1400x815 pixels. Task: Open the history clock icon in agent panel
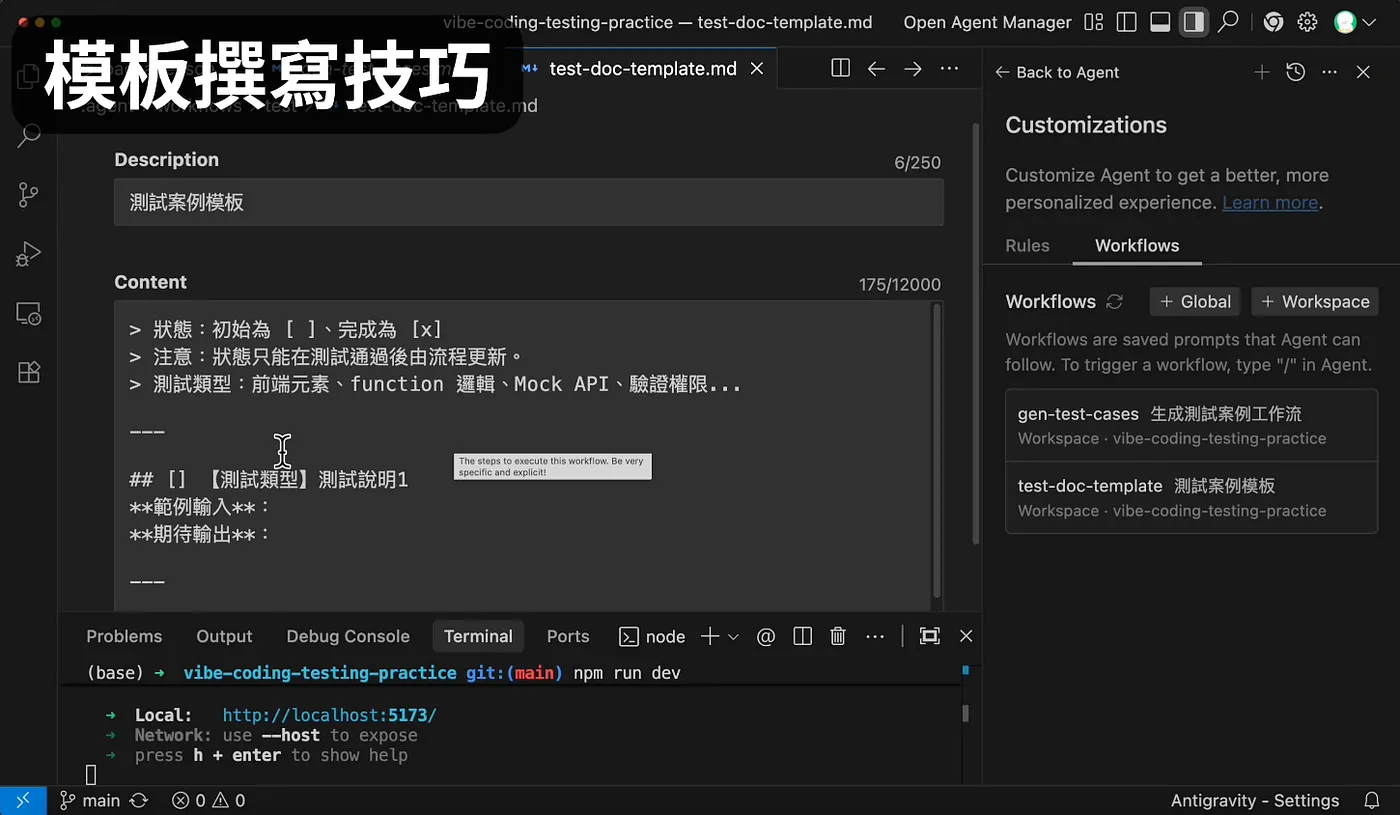click(x=1296, y=72)
